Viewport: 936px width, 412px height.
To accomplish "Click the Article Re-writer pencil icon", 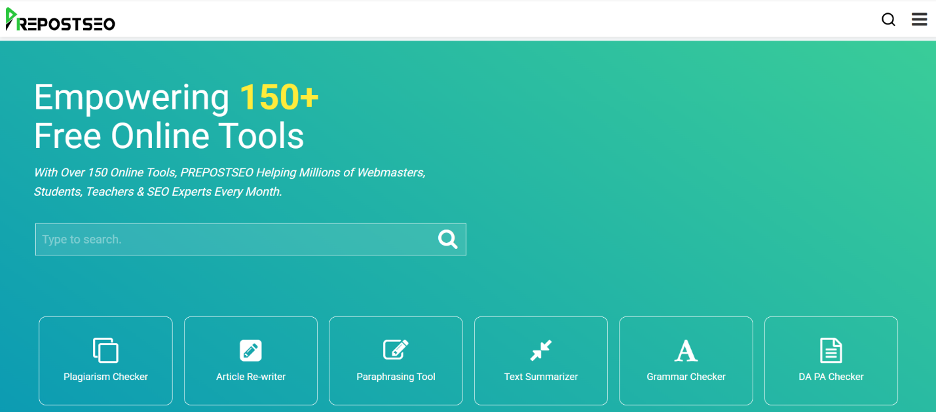I will pos(251,350).
